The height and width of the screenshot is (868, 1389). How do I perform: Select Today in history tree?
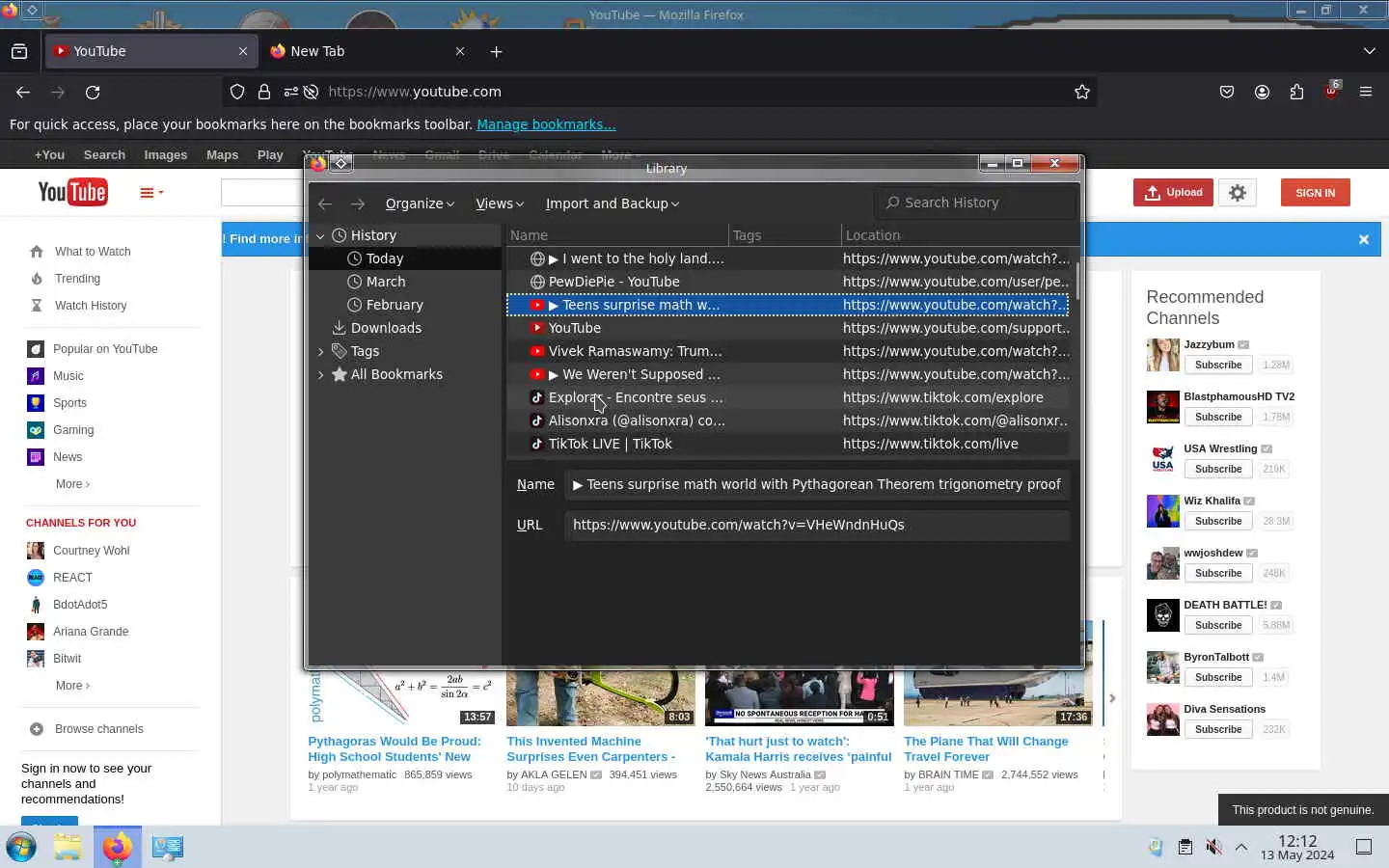click(405, 258)
